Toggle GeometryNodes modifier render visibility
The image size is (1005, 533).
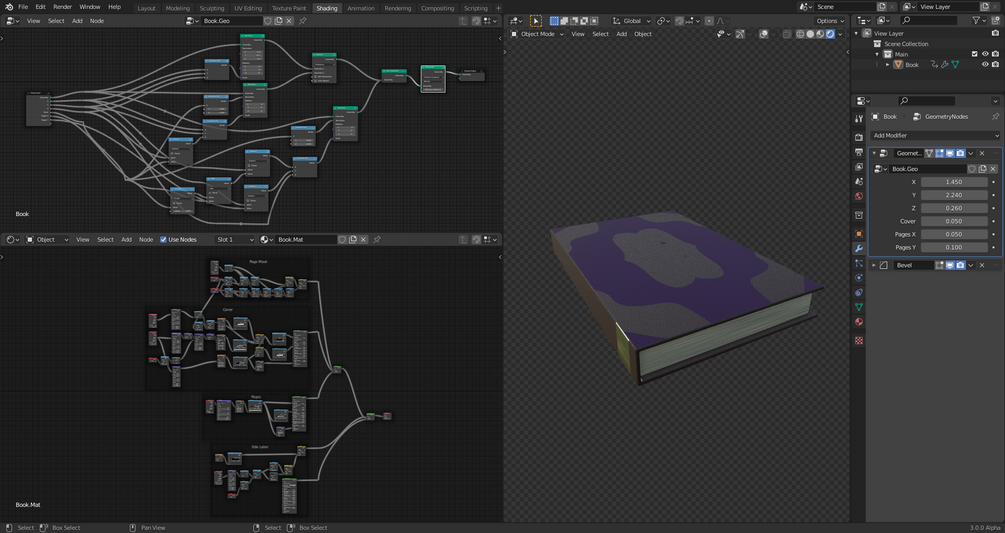tap(960, 154)
